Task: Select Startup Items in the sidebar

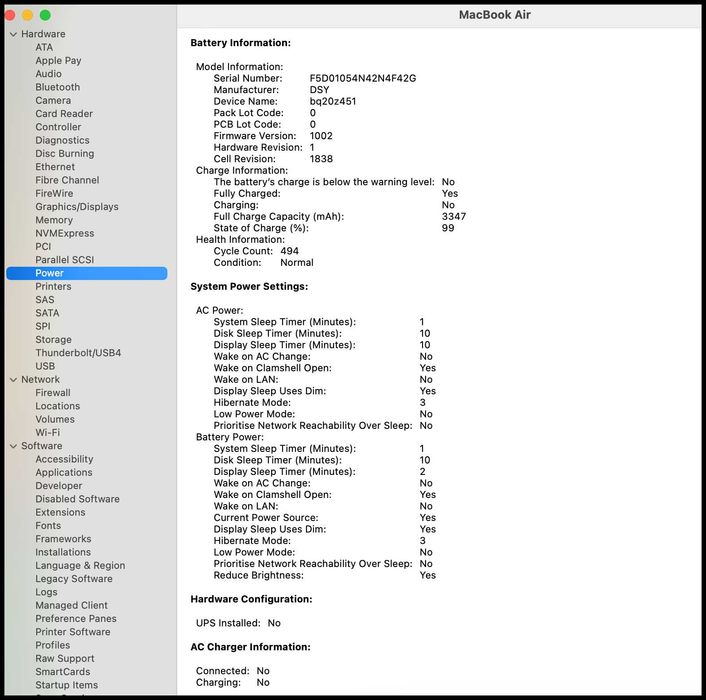Action: point(66,685)
